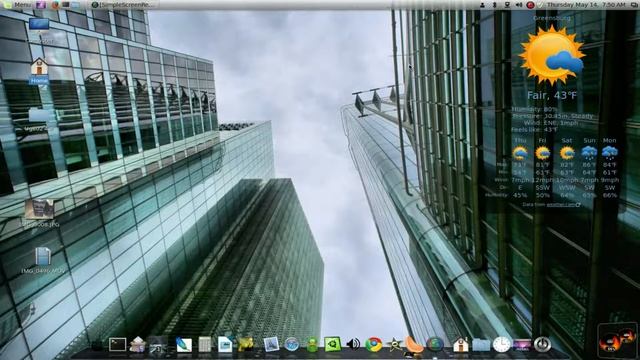Image resolution: width=640 pixels, height=360 pixels.
Task: Open the files launcher in top panel
Action: click(x=76, y=5)
